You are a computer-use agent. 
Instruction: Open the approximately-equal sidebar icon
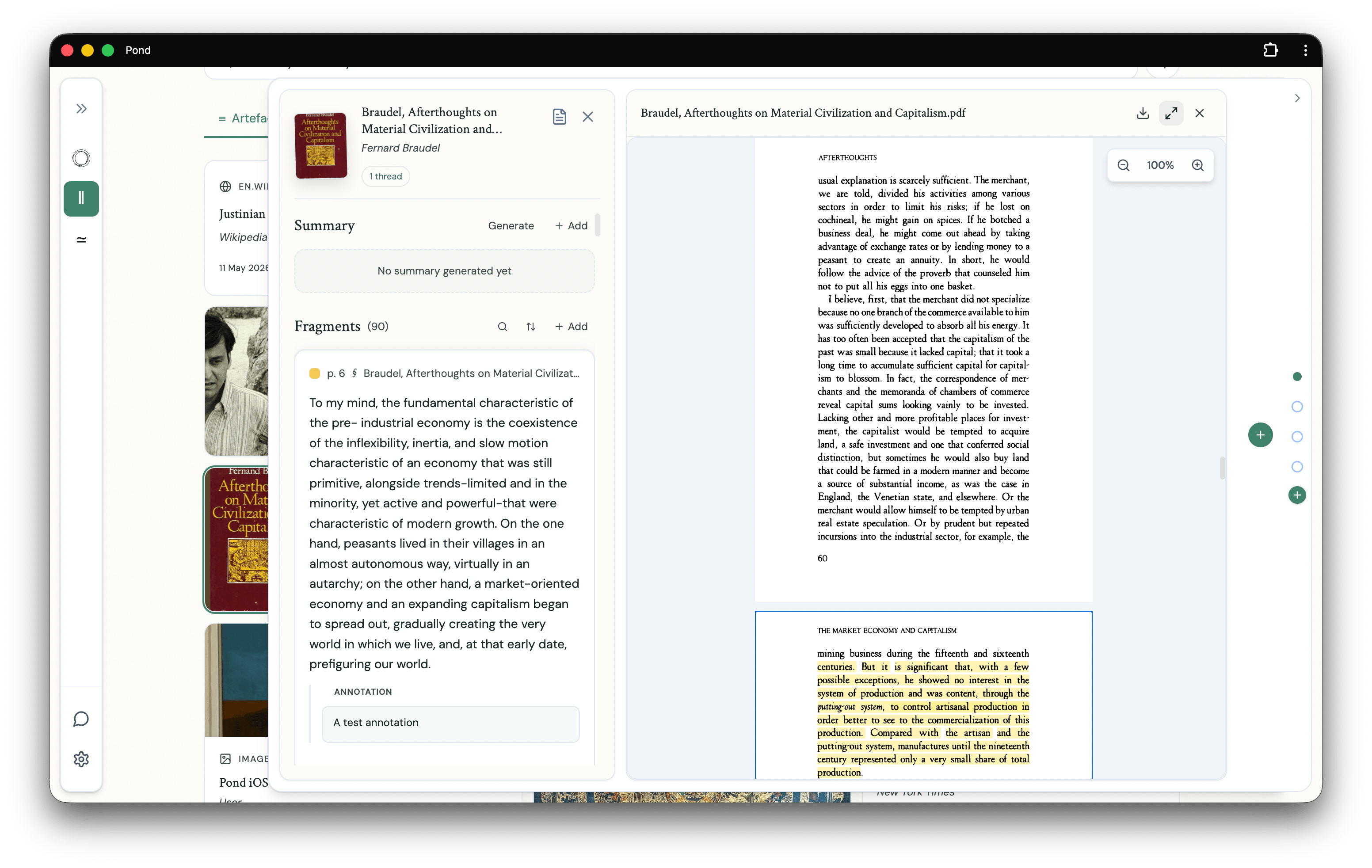(81, 239)
